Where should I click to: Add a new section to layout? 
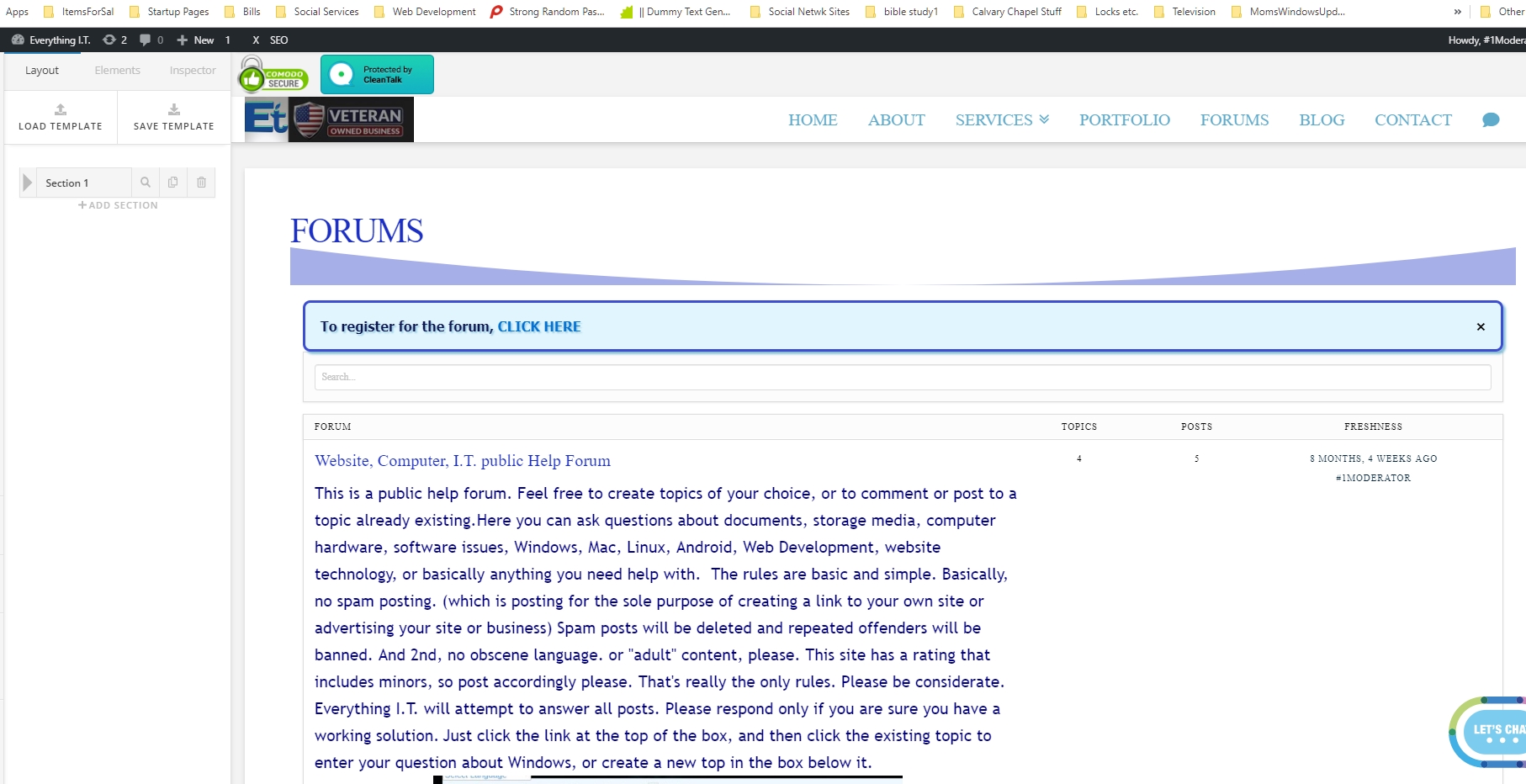point(118,205)
